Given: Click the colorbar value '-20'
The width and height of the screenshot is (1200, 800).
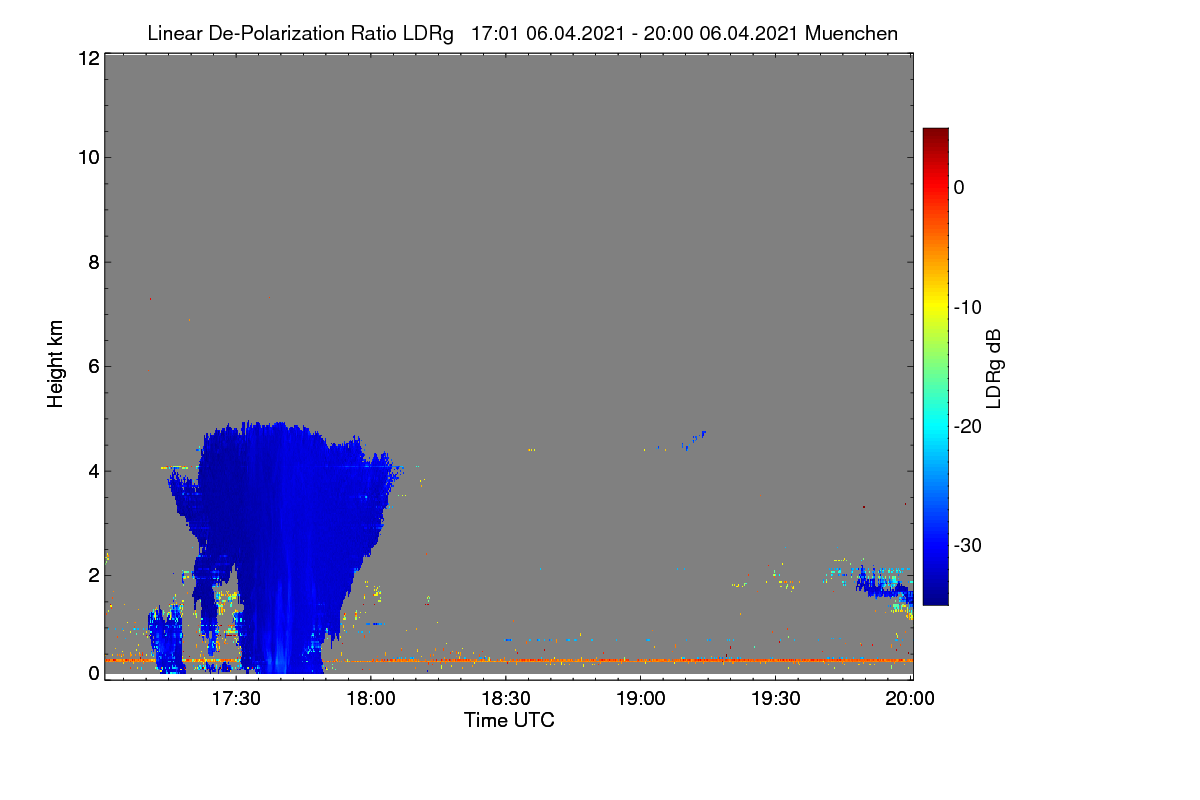Looking at the screenshot, I should click(x=967, y=426).
